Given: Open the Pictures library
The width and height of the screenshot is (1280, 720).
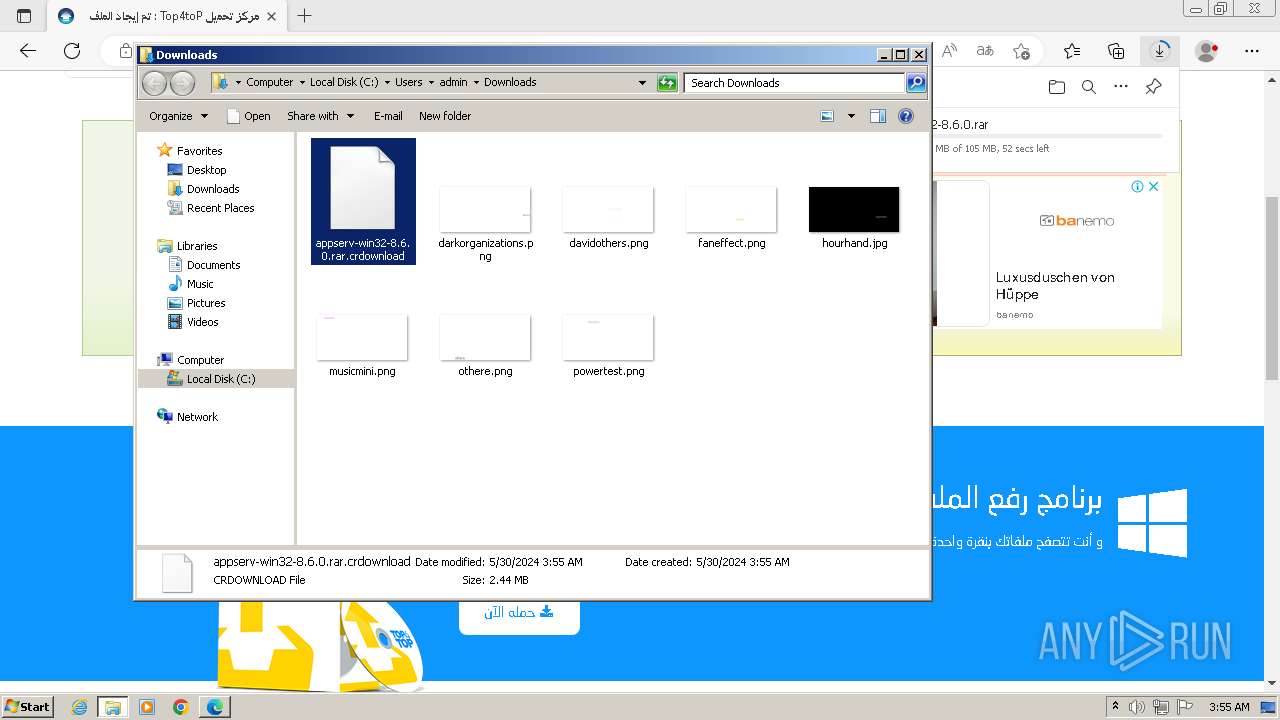Looking at the screenshot, I should click(206, 303).
